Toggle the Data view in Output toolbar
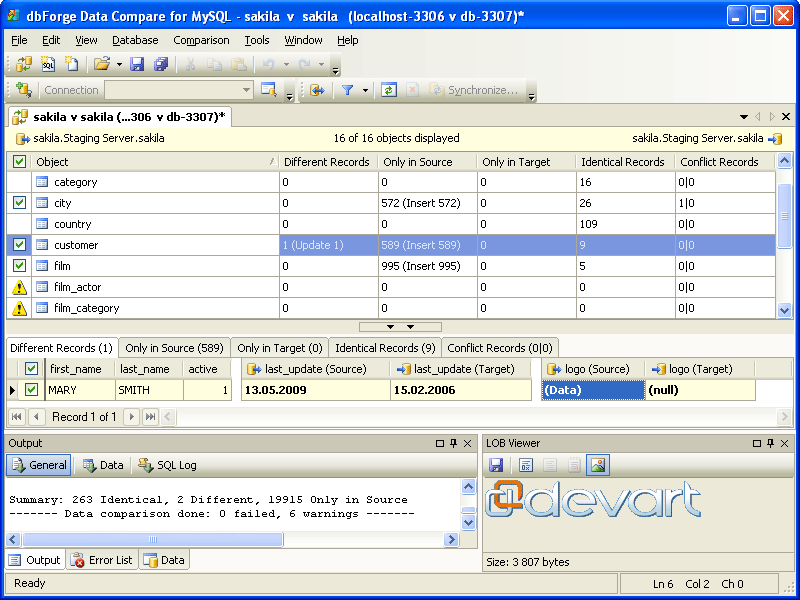Image resolution: width=800 pixels, height=600 pixels. [104, 465]
